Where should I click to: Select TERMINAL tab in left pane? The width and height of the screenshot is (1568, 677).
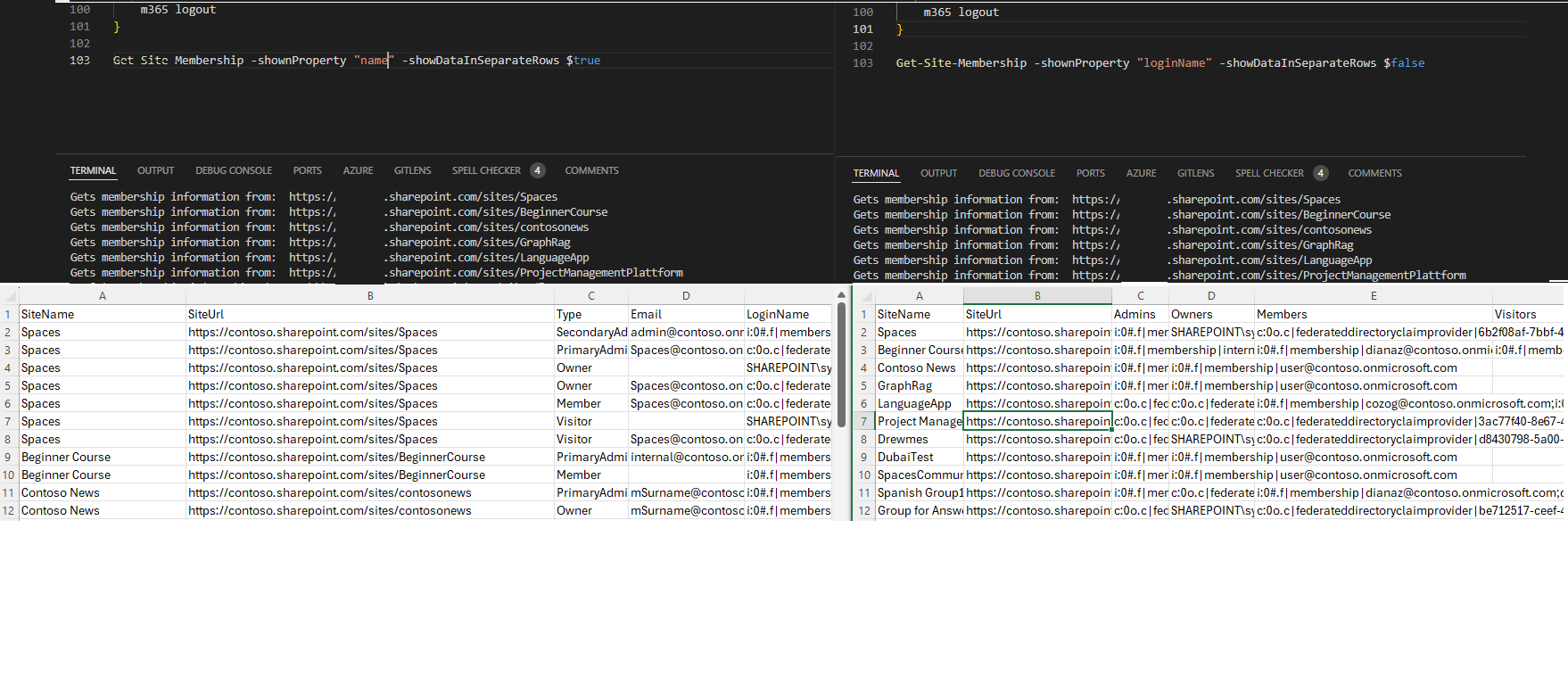point(93,170)
